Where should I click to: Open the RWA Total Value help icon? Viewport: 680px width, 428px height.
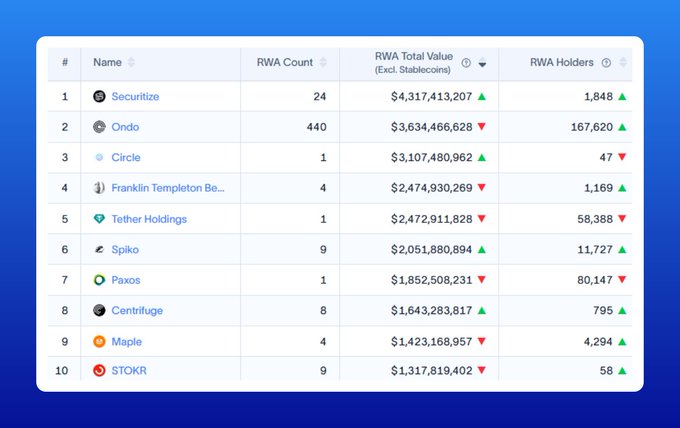[x=466, y=63]
